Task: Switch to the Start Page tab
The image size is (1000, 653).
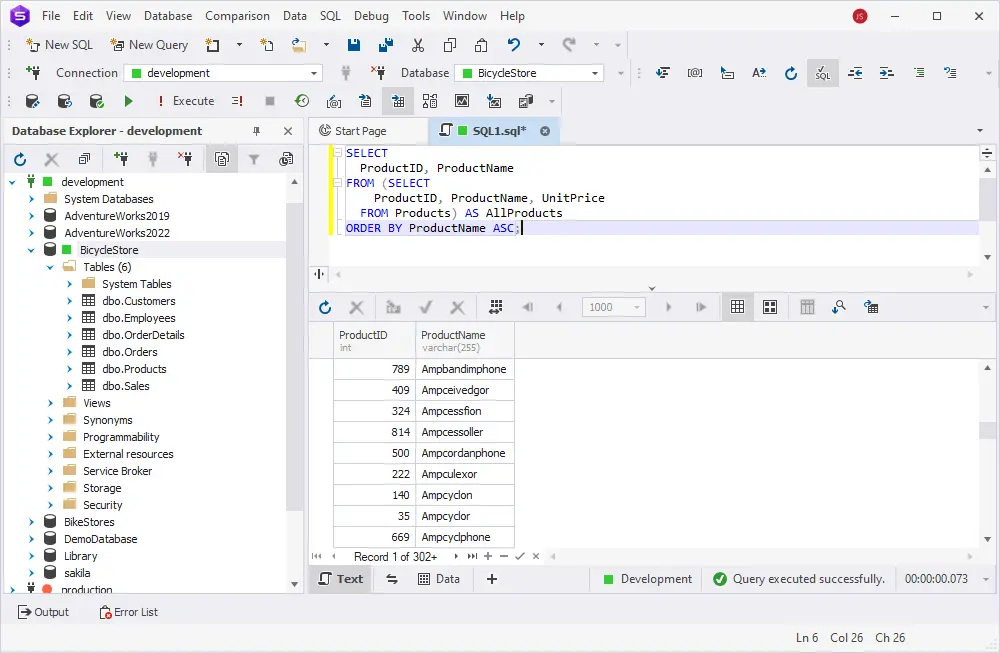Action: tap(360, 131)
